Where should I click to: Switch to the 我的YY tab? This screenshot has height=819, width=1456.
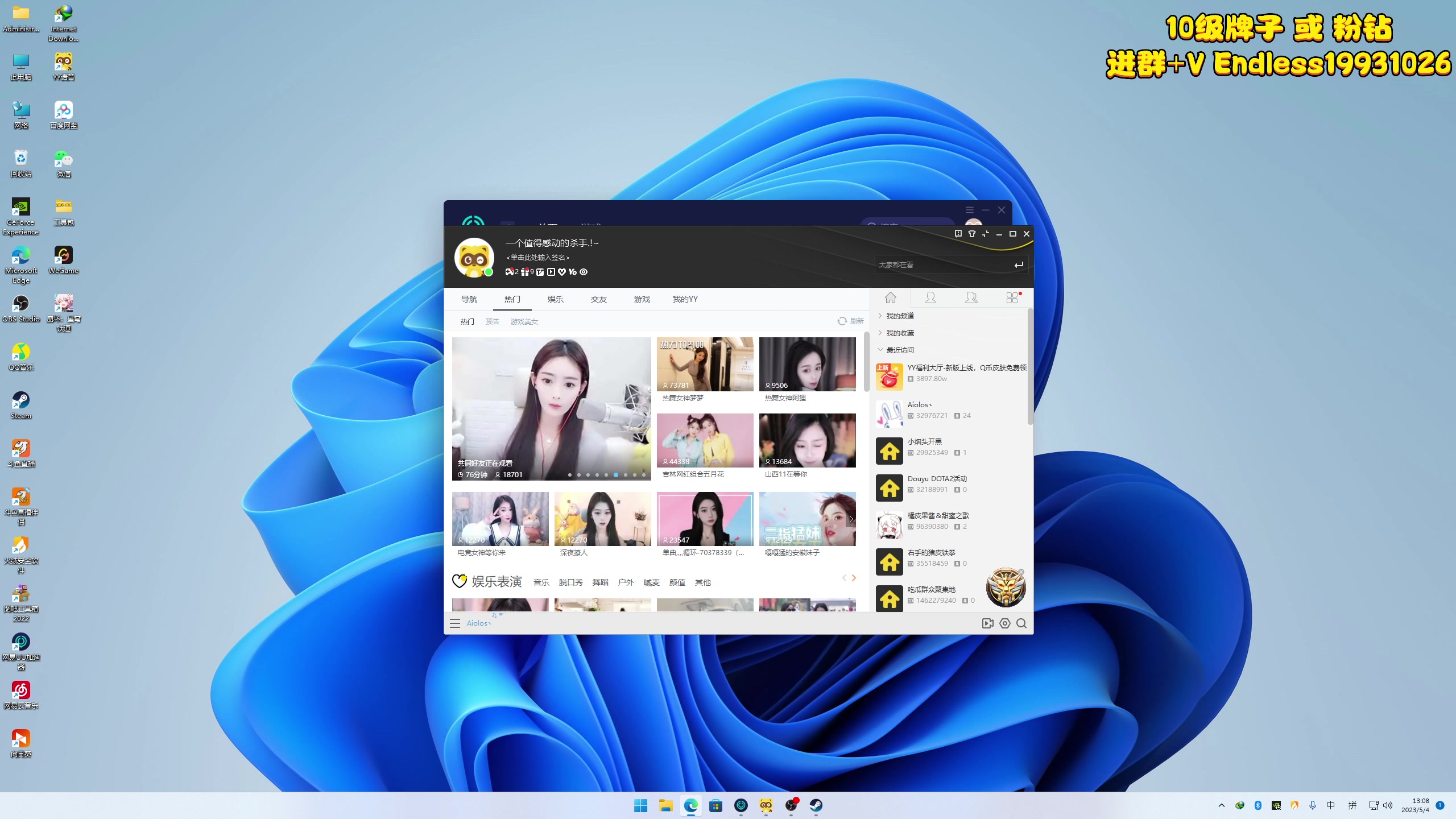[x=685, y=299]
